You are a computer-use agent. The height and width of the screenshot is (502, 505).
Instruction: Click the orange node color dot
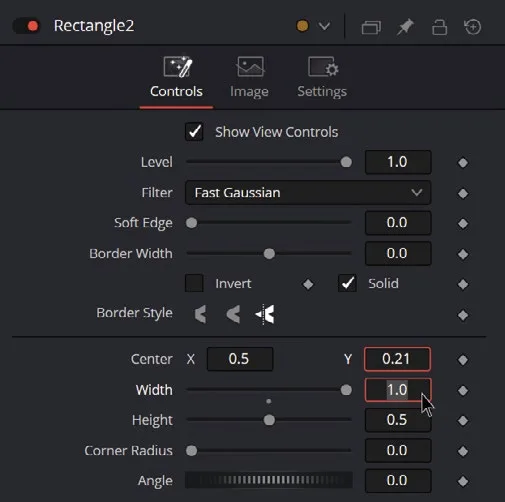pyautogui.click(x=303, y=26)
